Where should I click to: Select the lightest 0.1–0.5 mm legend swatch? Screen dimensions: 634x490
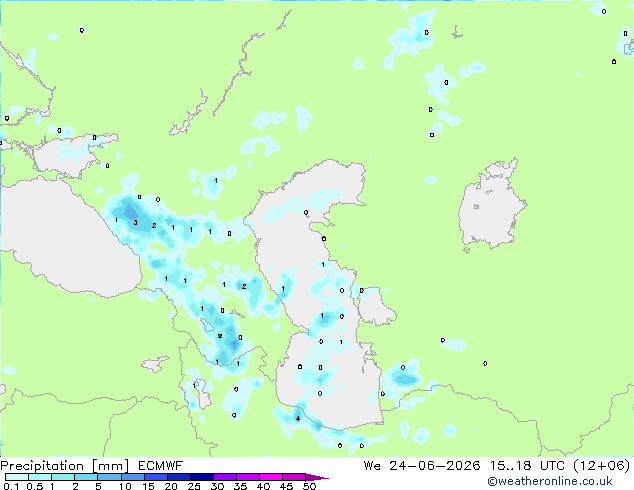pos(17,477)
